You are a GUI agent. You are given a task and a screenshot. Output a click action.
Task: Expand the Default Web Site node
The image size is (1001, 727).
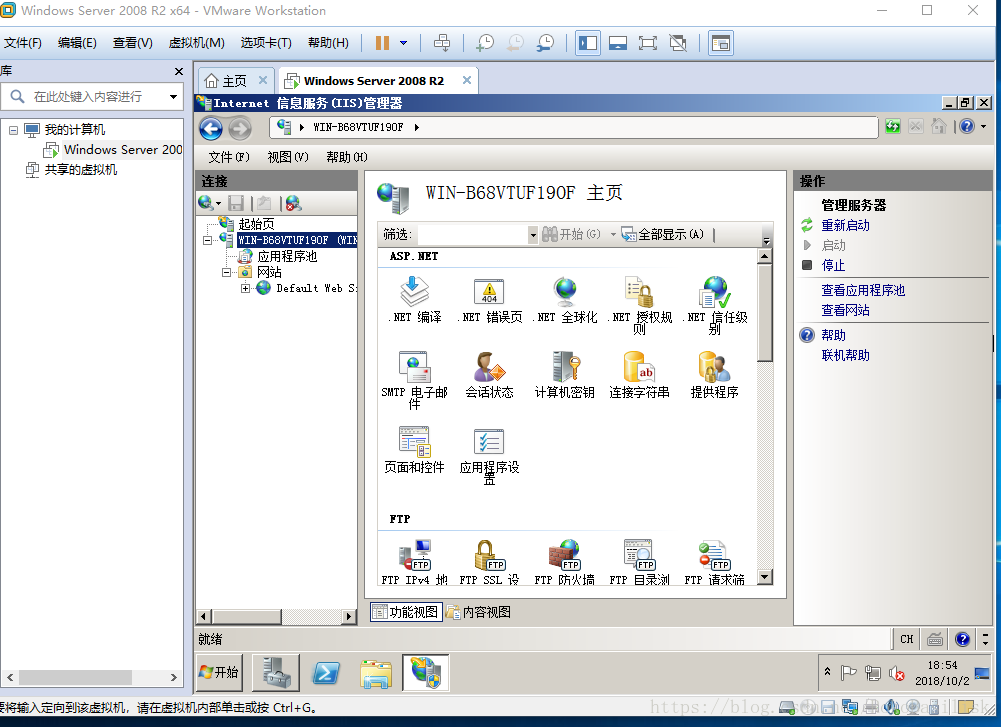point(246,289)
